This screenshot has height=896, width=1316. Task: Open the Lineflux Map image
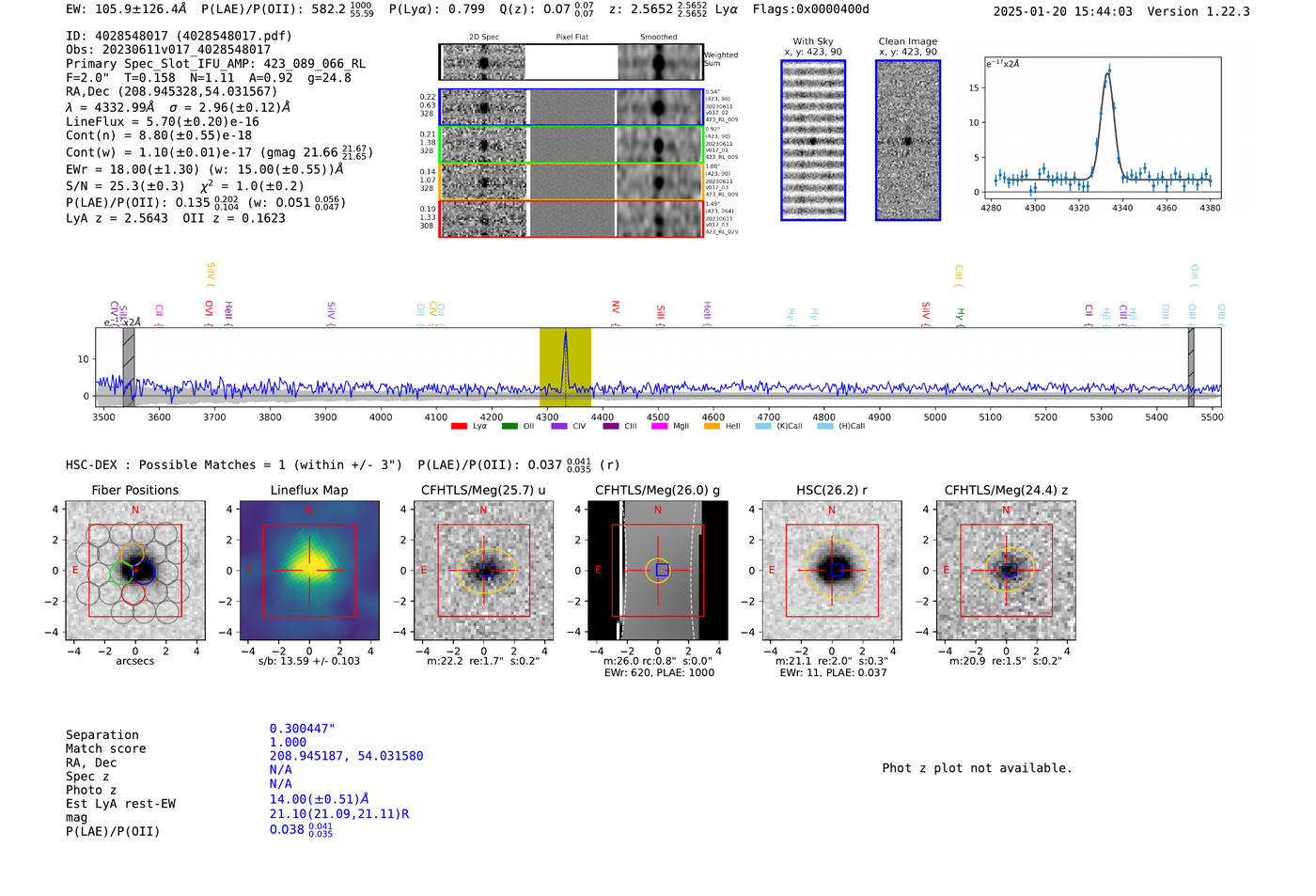point(309,571)
